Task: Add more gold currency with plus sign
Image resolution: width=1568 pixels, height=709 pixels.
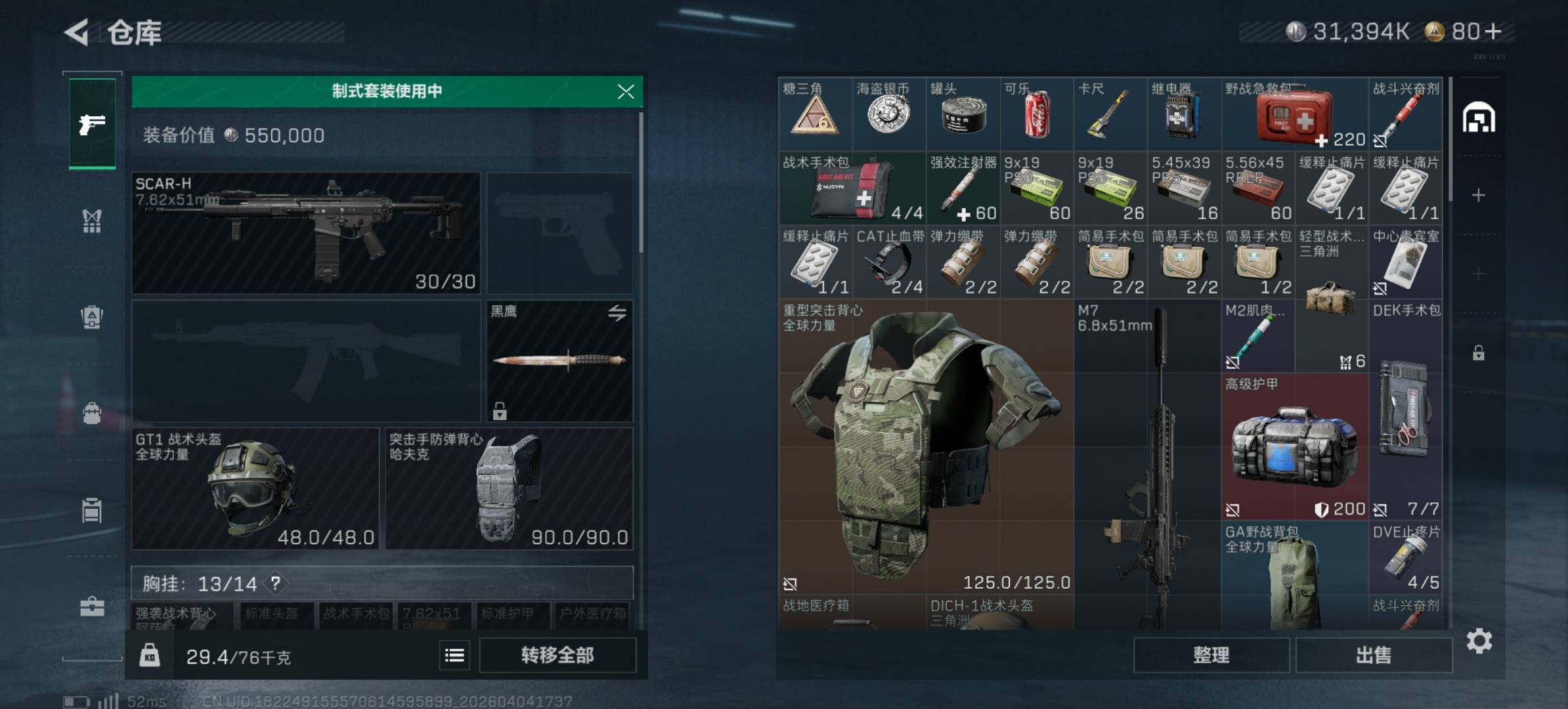Action: [x=1493, y=31]
